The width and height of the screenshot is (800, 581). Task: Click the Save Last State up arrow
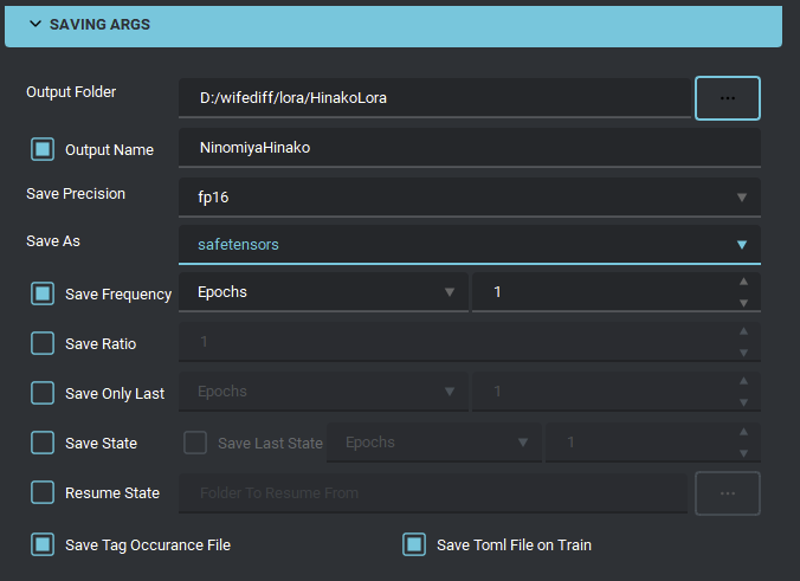click(743, 432)
